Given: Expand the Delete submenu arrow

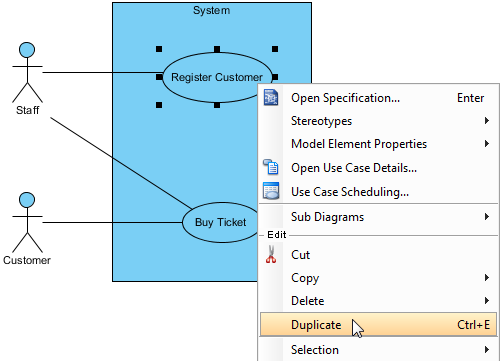Looking at the screenshot, I should [487, 301].
